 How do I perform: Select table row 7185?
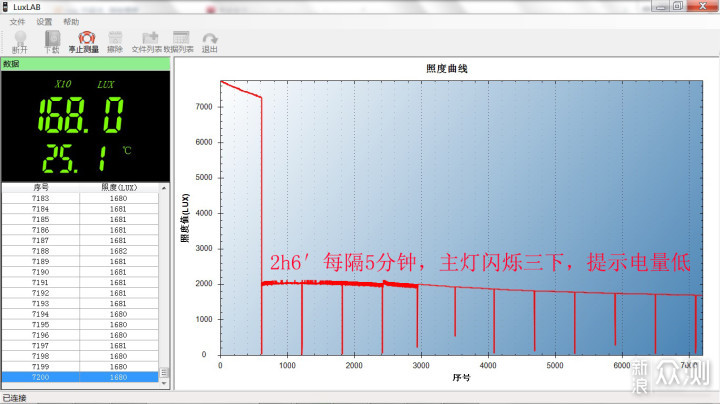80,219
